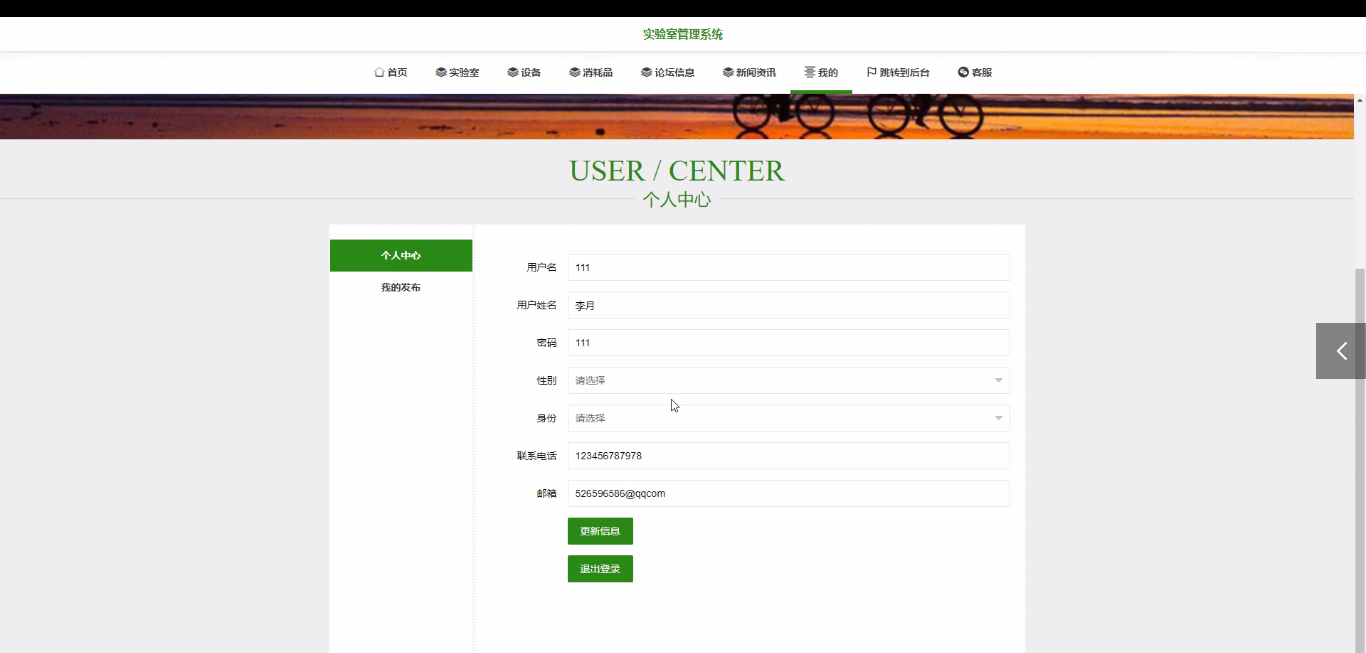Click the 联系电话 input field
Screen dimensions: 1366x653
[788, 455]
